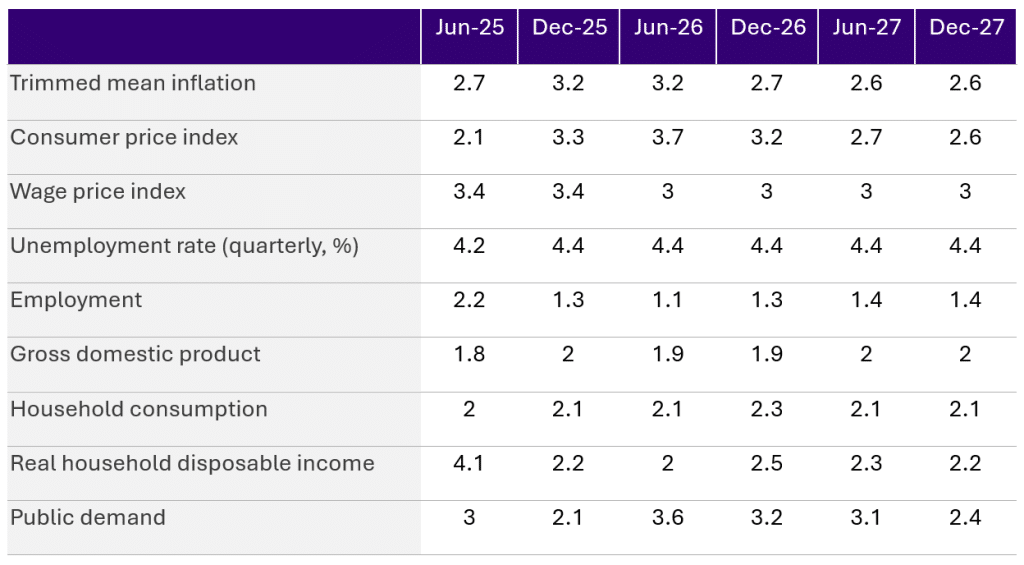Click the Employment row label
1024x565 pixels.
click(76, 300)
